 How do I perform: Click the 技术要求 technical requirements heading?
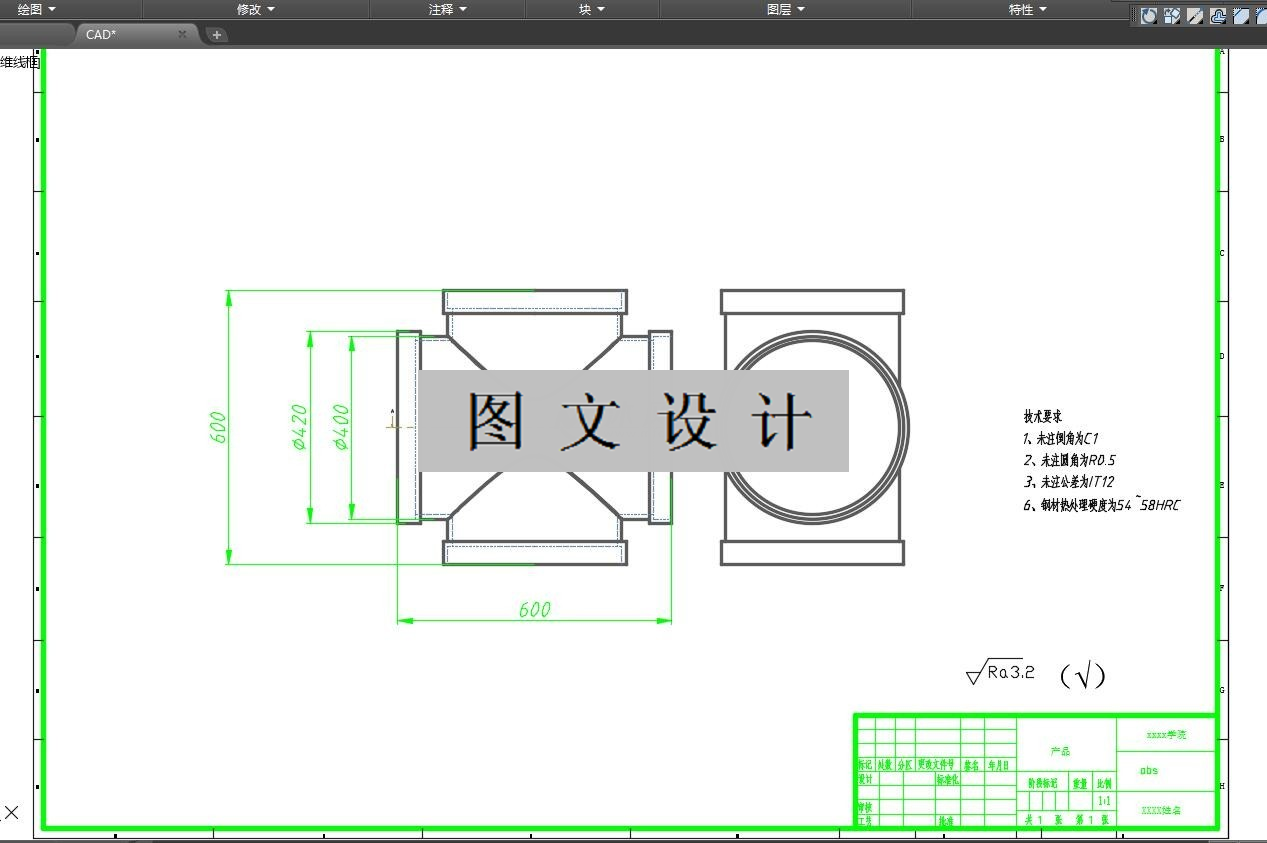pyautogui.click(x=1043, y=416)
